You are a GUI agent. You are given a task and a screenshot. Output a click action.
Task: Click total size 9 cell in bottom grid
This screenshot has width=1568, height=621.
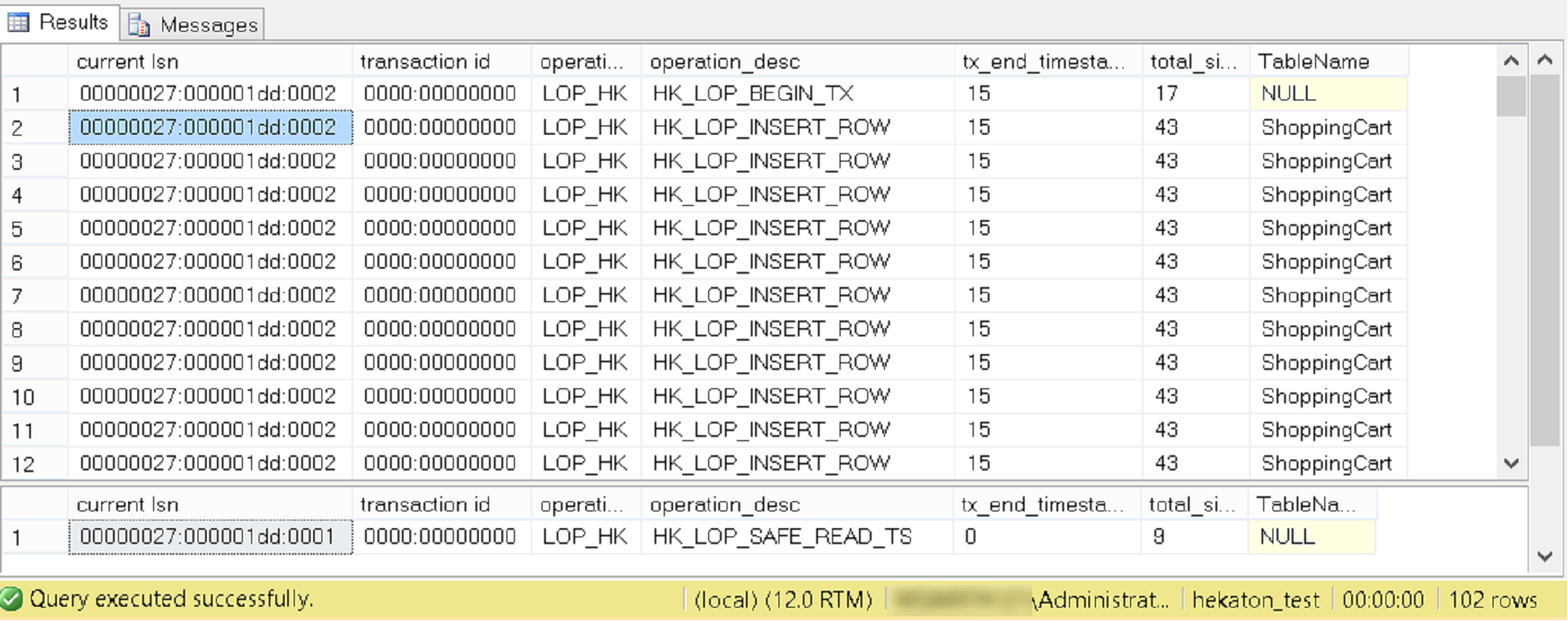coord(1194,536)
